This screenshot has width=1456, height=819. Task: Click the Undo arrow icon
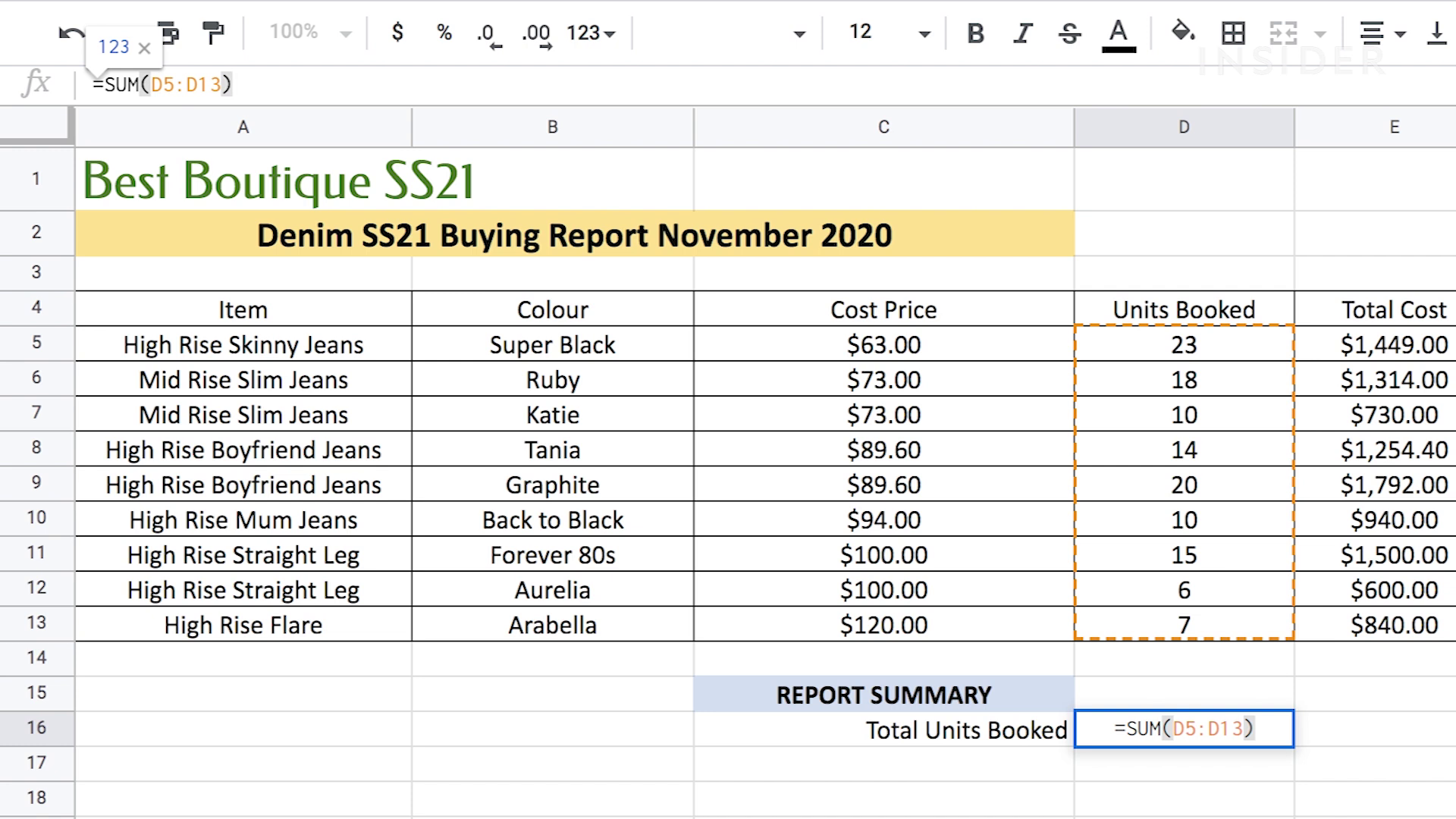71,33
